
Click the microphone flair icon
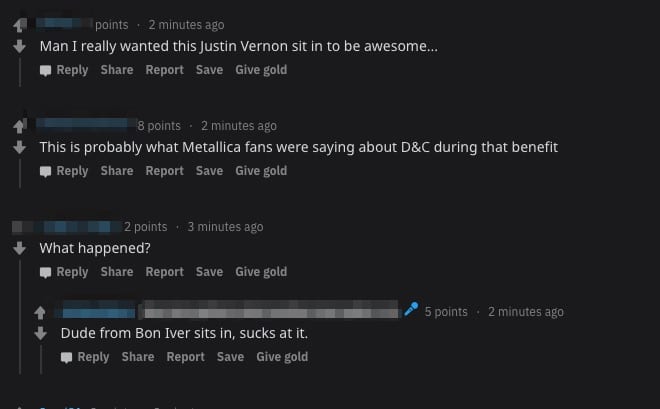click(410, 311)
